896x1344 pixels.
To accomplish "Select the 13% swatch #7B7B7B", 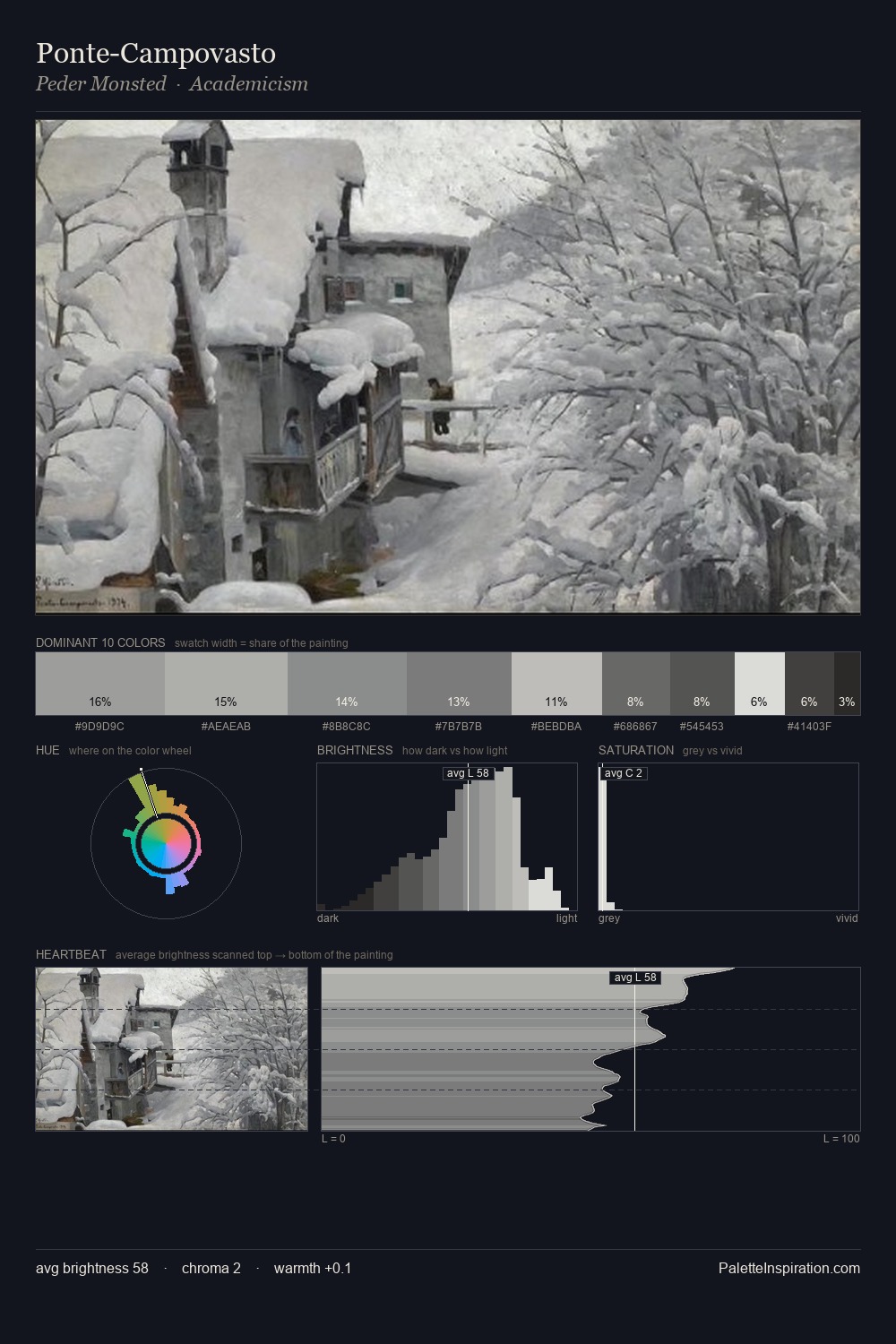I will [459, 684].
